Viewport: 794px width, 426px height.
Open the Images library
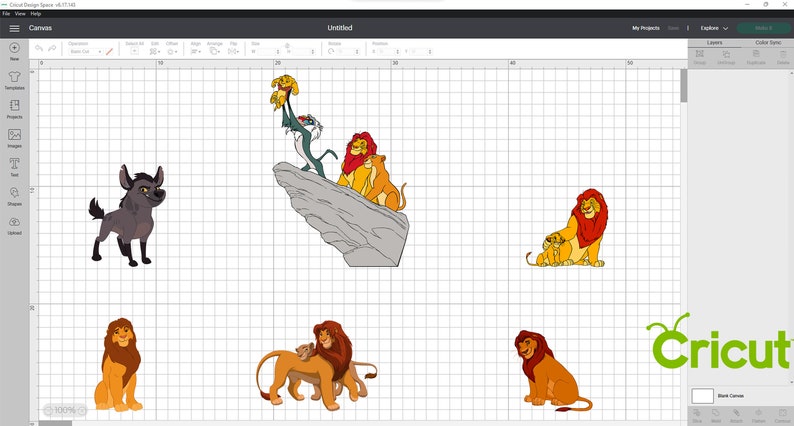(x=14, y=138)
